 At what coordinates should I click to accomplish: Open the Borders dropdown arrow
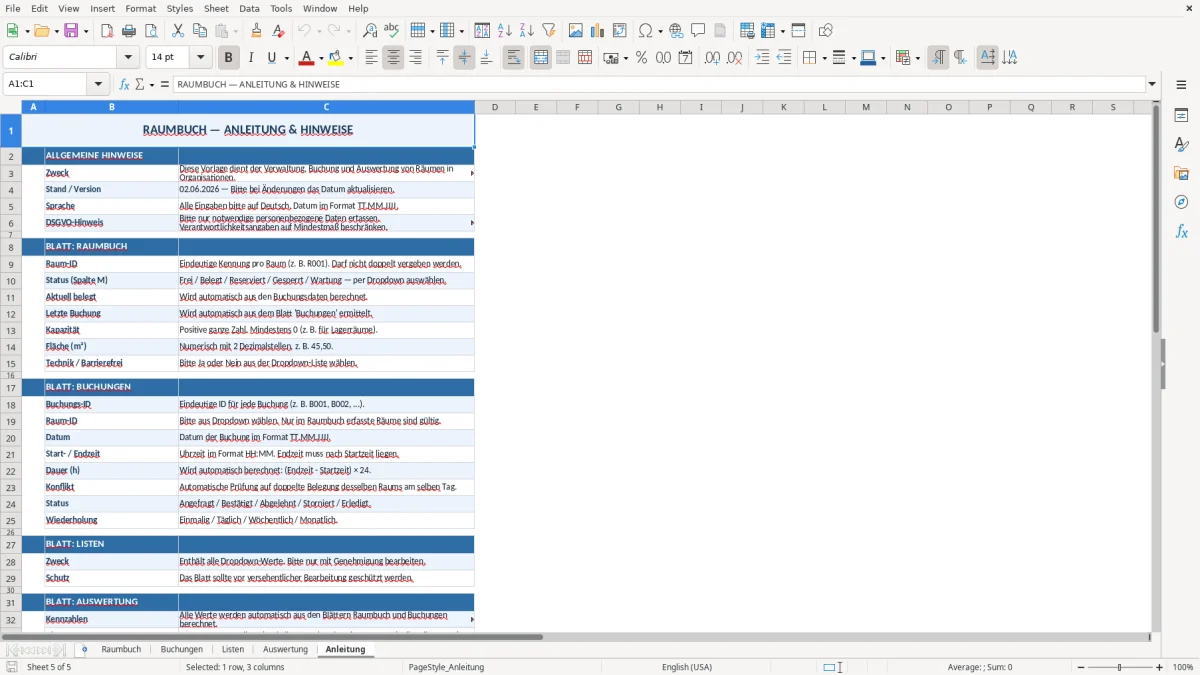click(x=823, y=58)
